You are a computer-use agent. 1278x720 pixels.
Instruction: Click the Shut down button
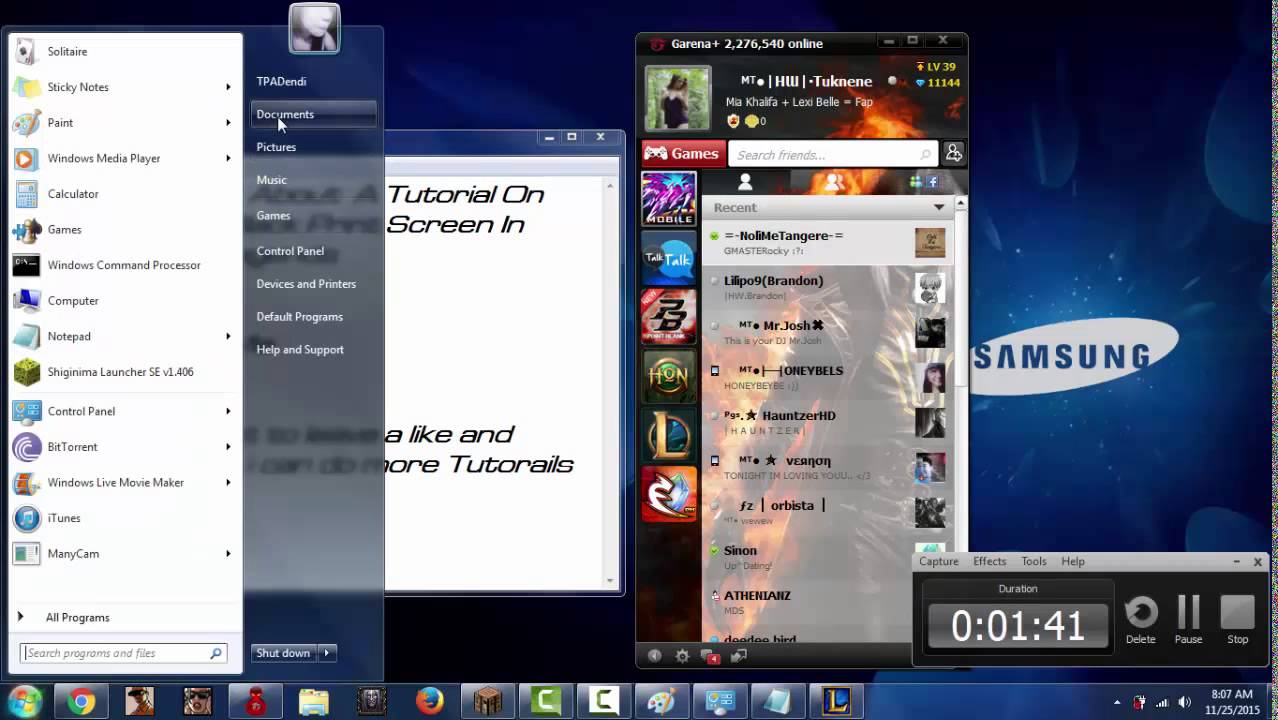(283, 653)
